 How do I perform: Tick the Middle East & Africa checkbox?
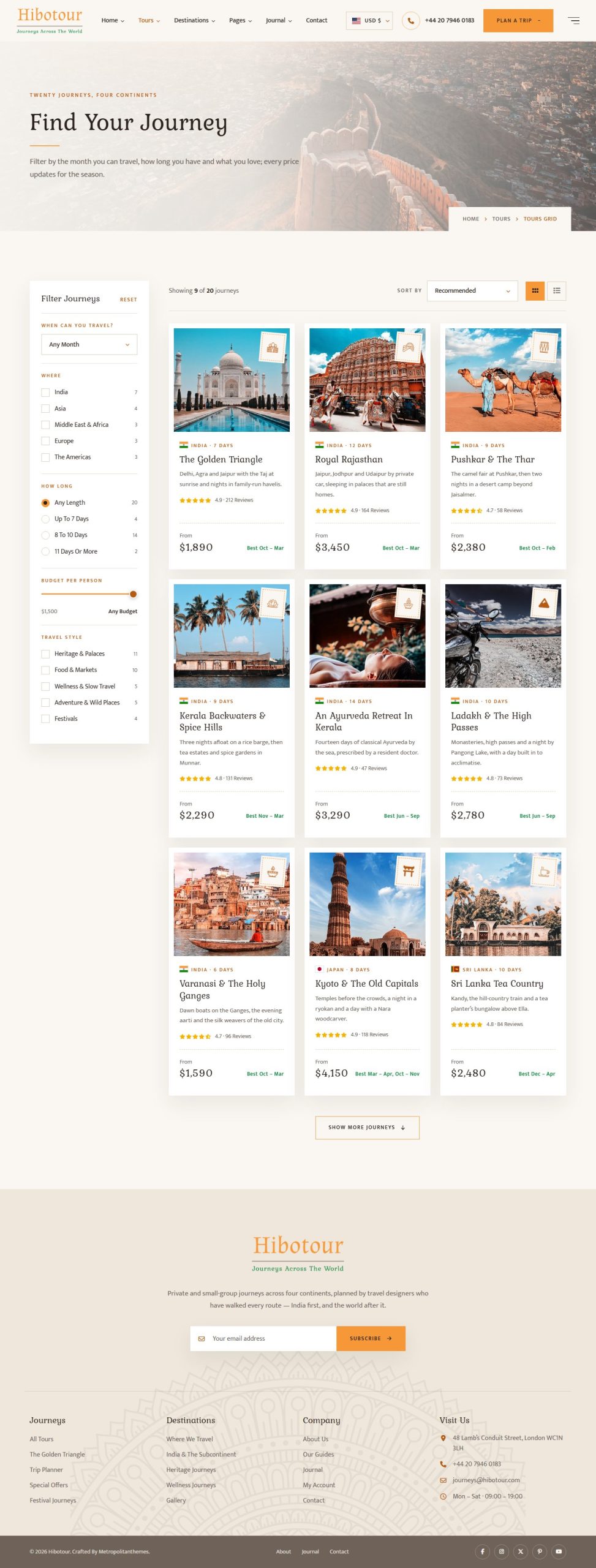pos(45,424)
